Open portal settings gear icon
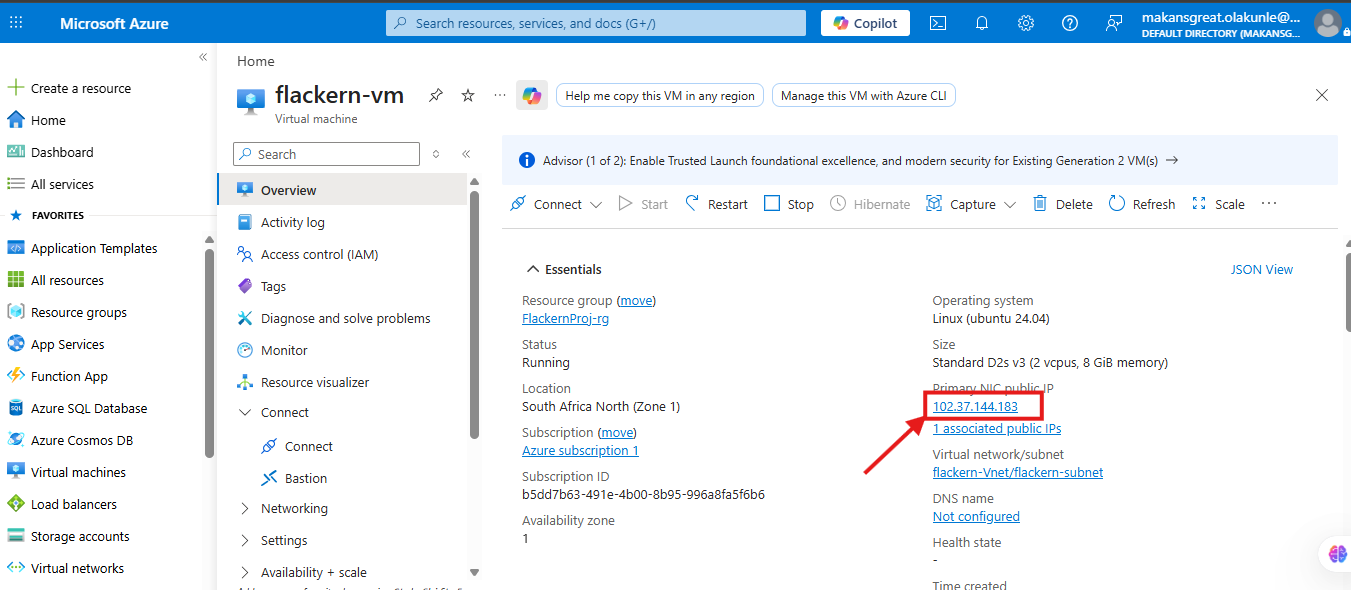1351x590 pixels. coord(1026,23)
